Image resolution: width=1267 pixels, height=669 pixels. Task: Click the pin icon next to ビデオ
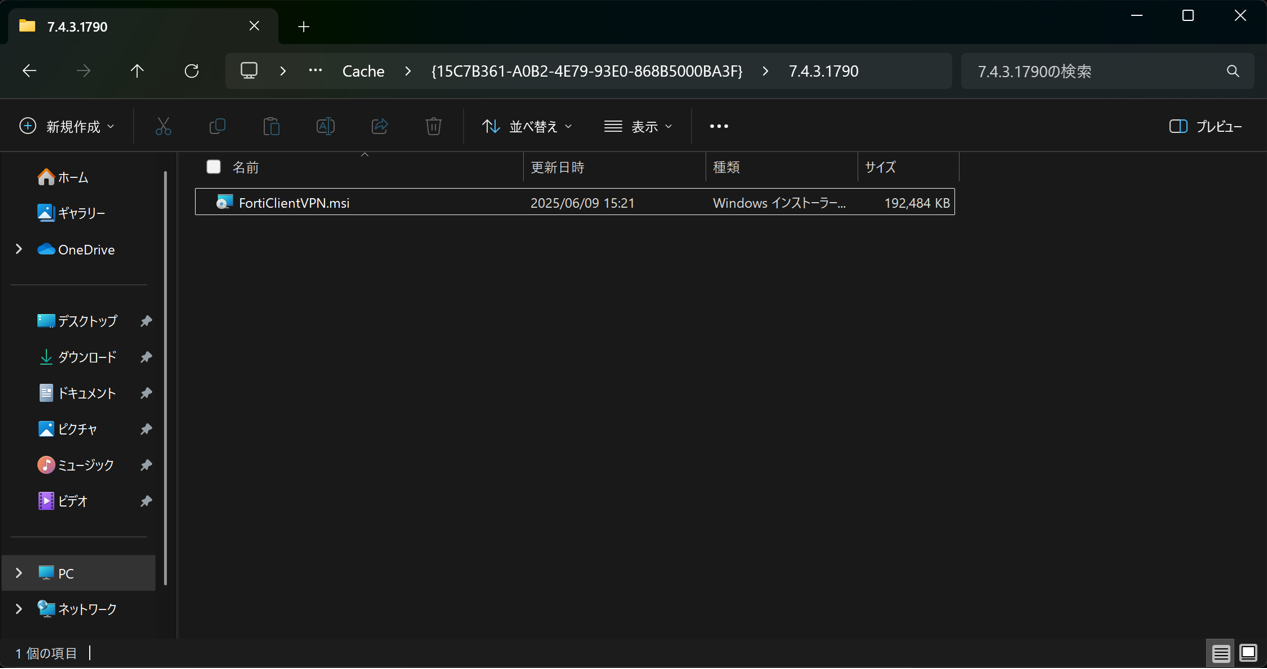146,501
